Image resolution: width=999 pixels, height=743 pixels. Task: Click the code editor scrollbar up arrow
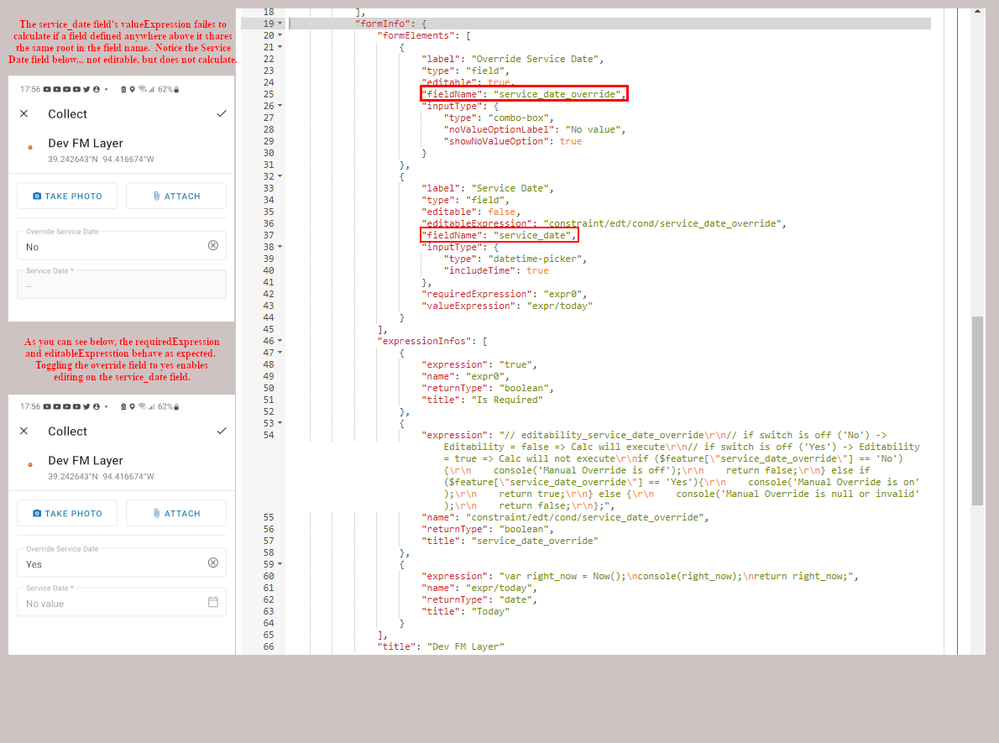click(977, 12)
